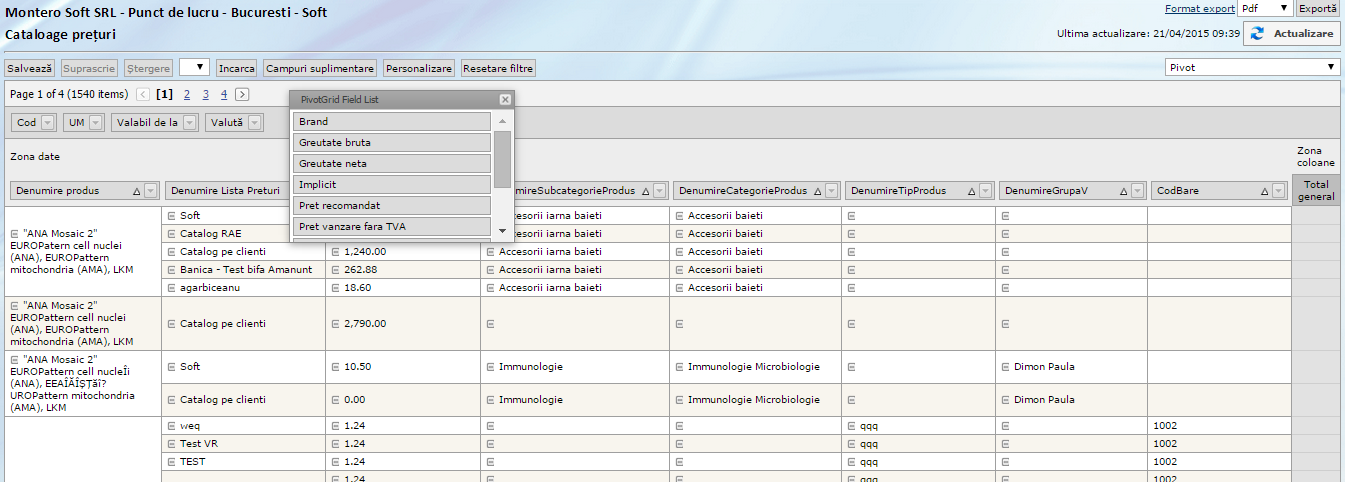Image resolution: width=1345 pixels, height=482 pixels.
Task: Click the Actualizare refresh button
Action: (1291, 34)
